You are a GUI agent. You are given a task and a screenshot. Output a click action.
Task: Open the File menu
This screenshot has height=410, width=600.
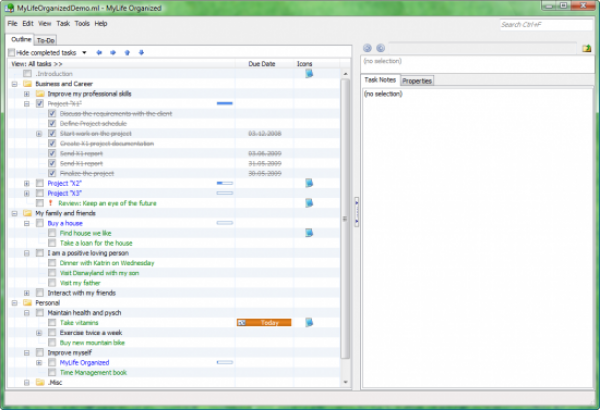[x=12, y=23]
